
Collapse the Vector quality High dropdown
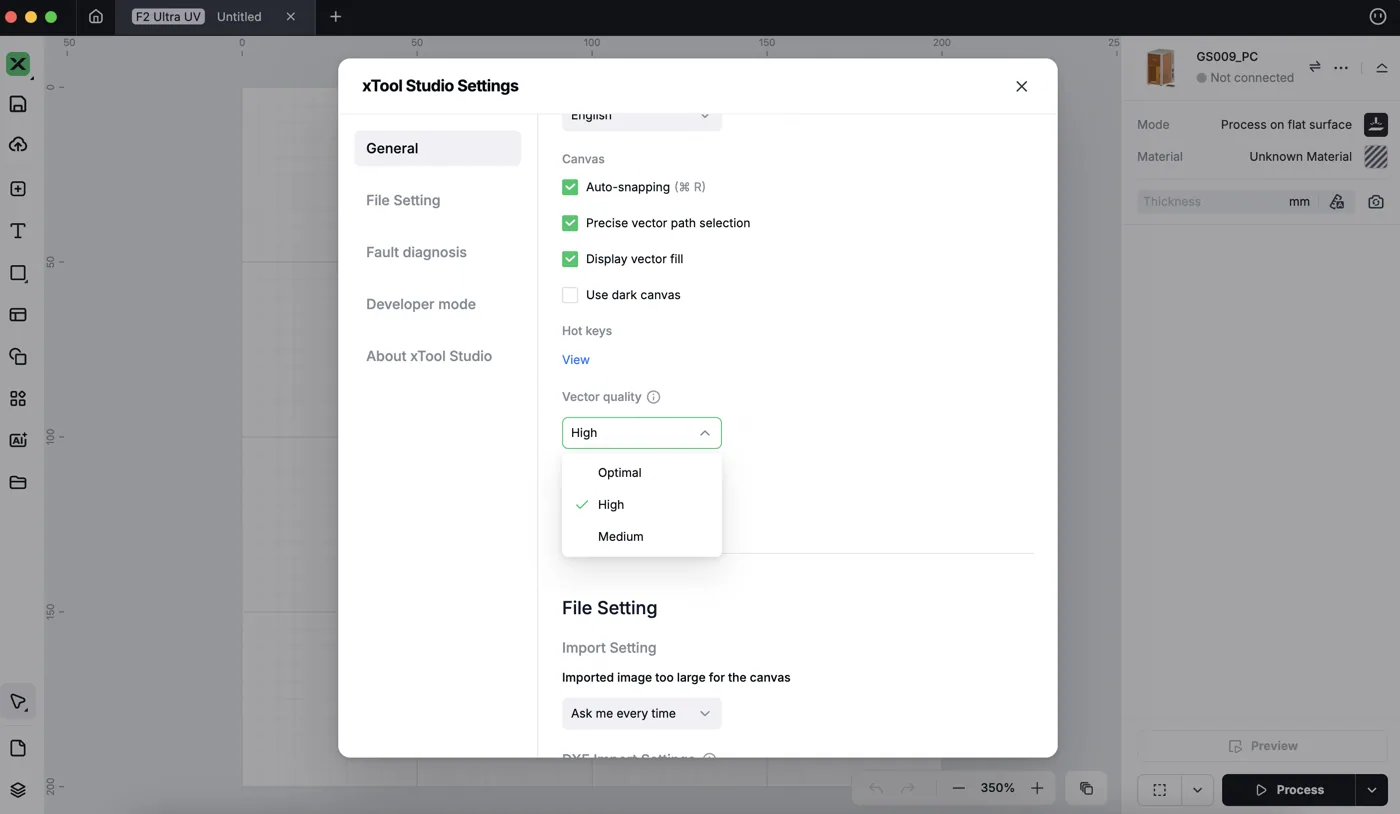tap(642, 433)
